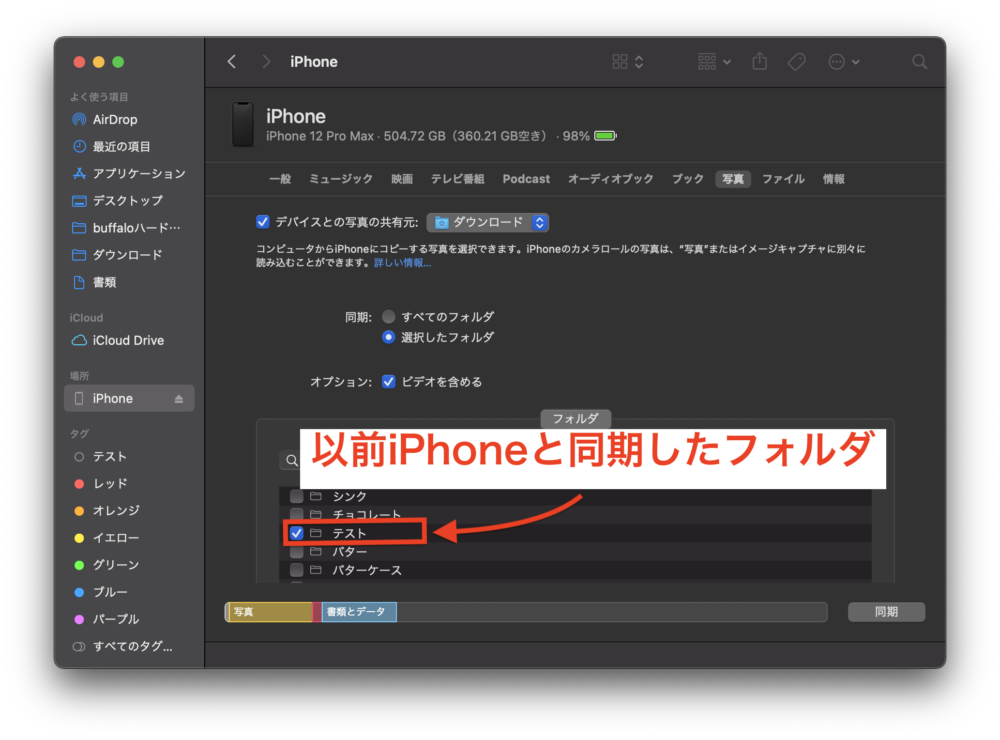Go forward with the right chevron
1000x740 pixels.
point(266,62)
